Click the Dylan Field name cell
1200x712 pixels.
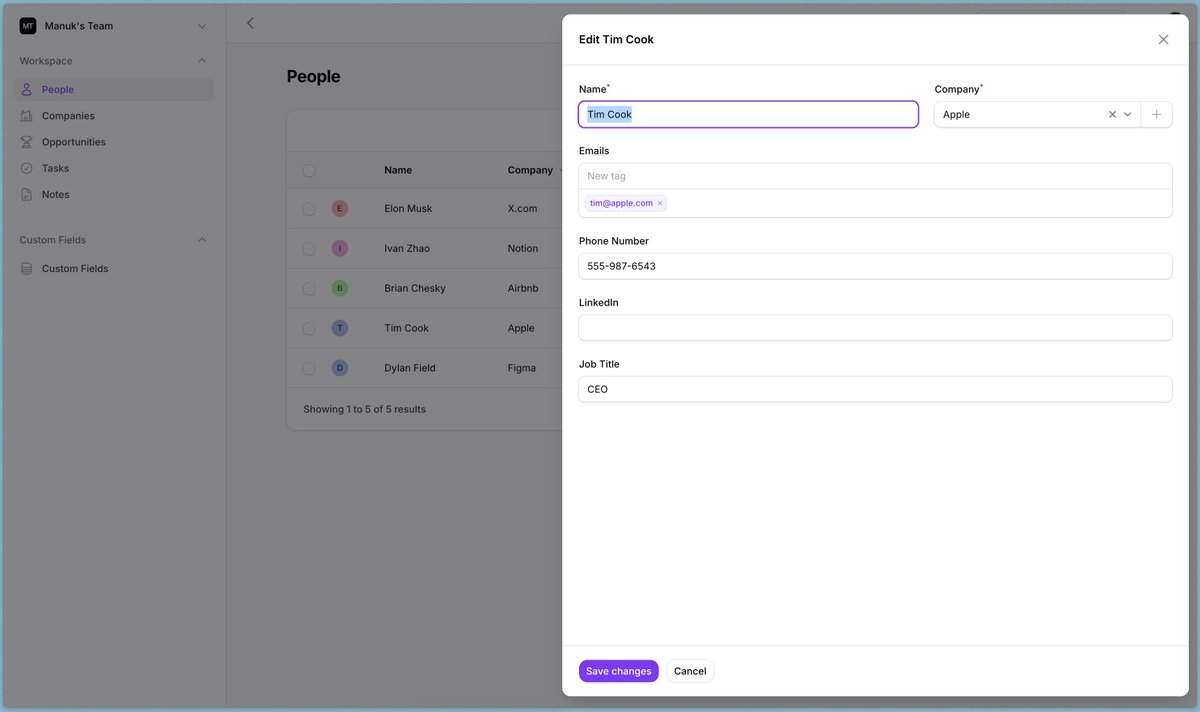(x=410, y=368)
